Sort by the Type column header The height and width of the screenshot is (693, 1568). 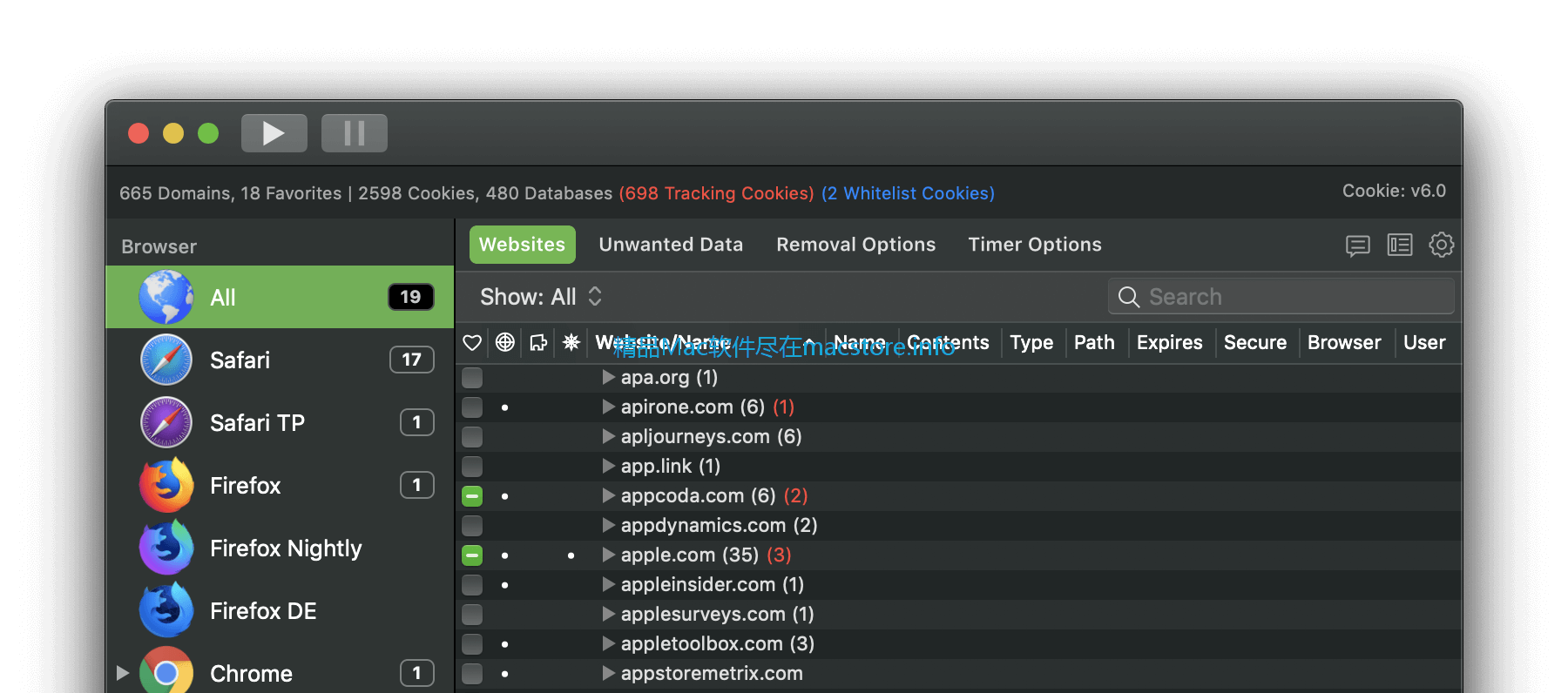pyautogui.click(x=1031, y=343)
